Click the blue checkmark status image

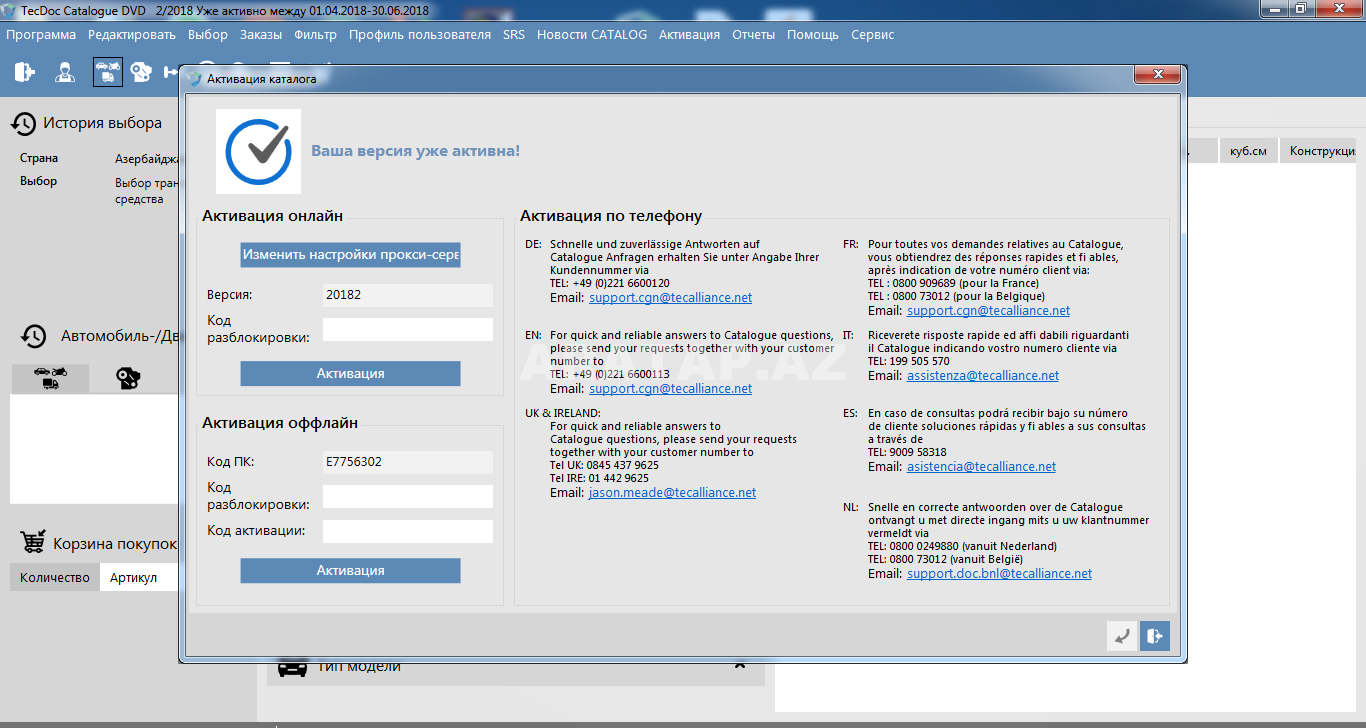258,151
